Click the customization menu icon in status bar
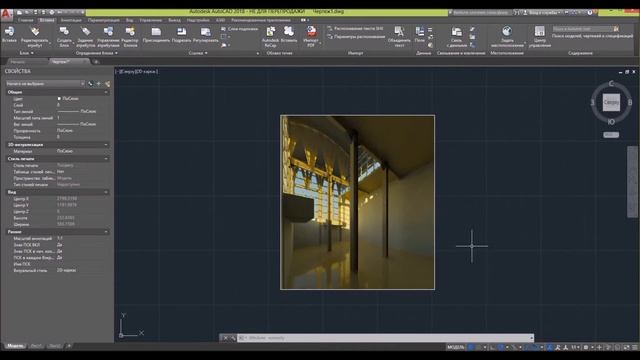Screen dimensions: 640x360 [635, 347]
